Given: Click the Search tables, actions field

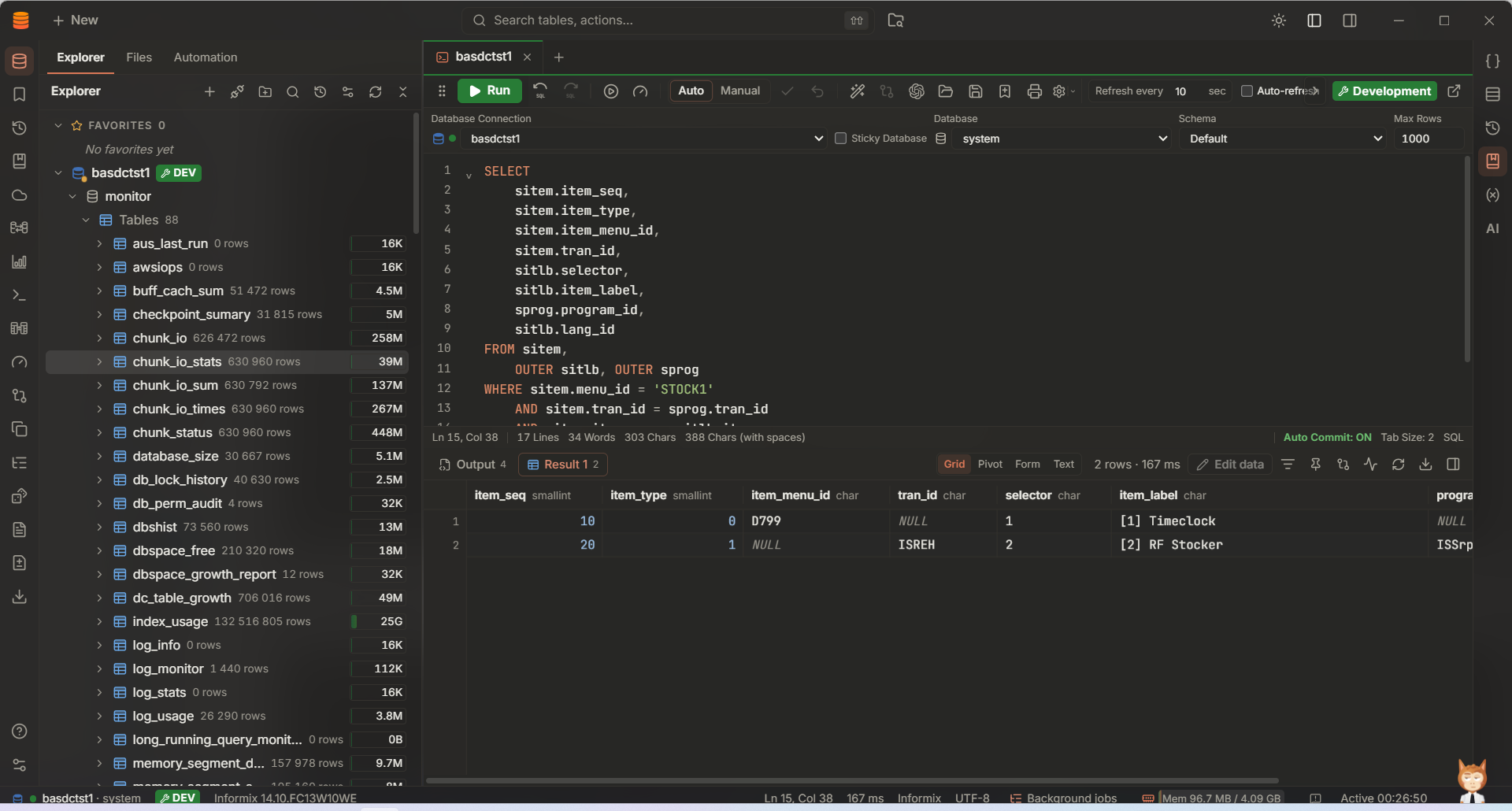Looking at the screenshot, I should point(668,20).
